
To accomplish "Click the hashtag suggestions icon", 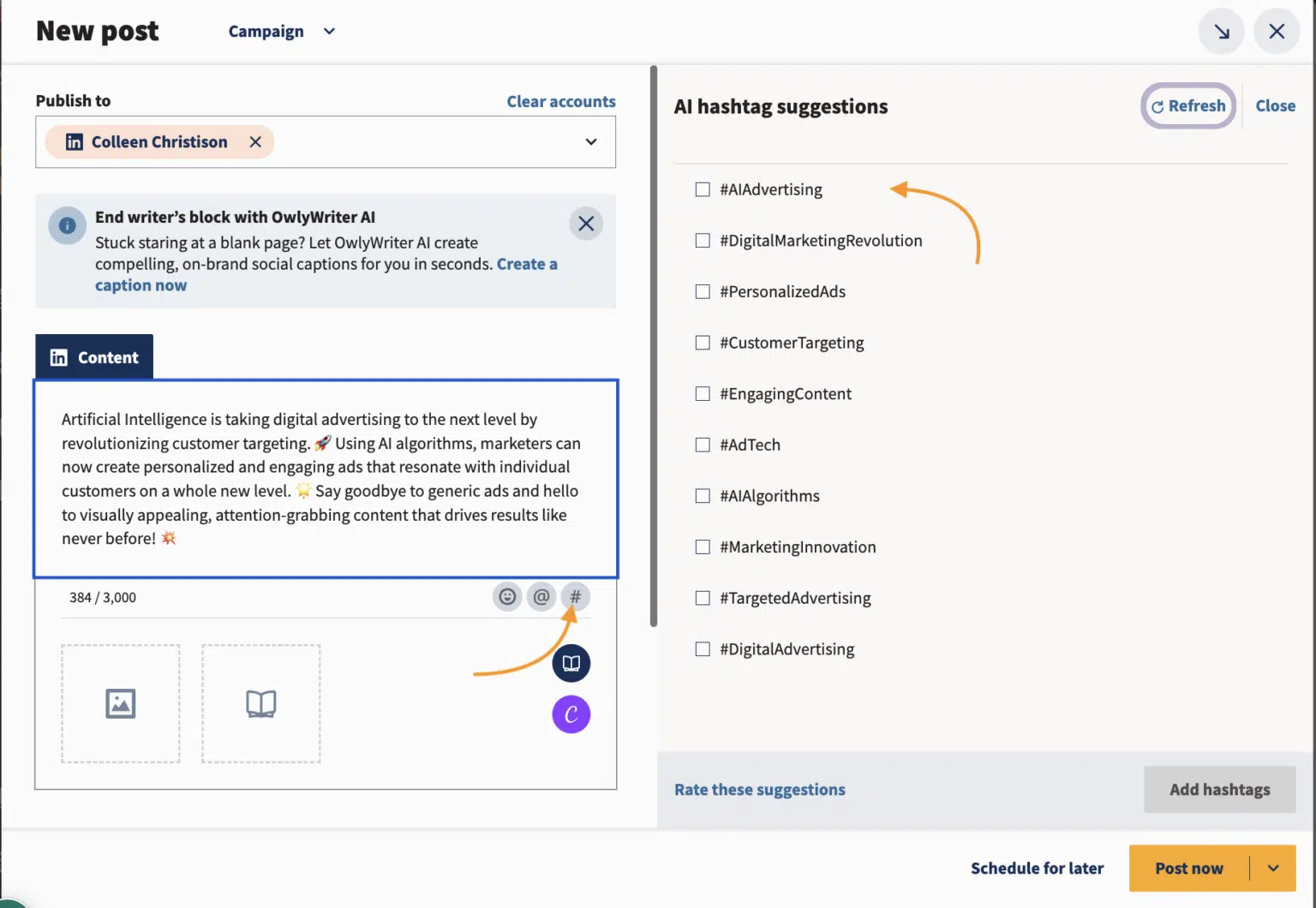I will [576, 596].
